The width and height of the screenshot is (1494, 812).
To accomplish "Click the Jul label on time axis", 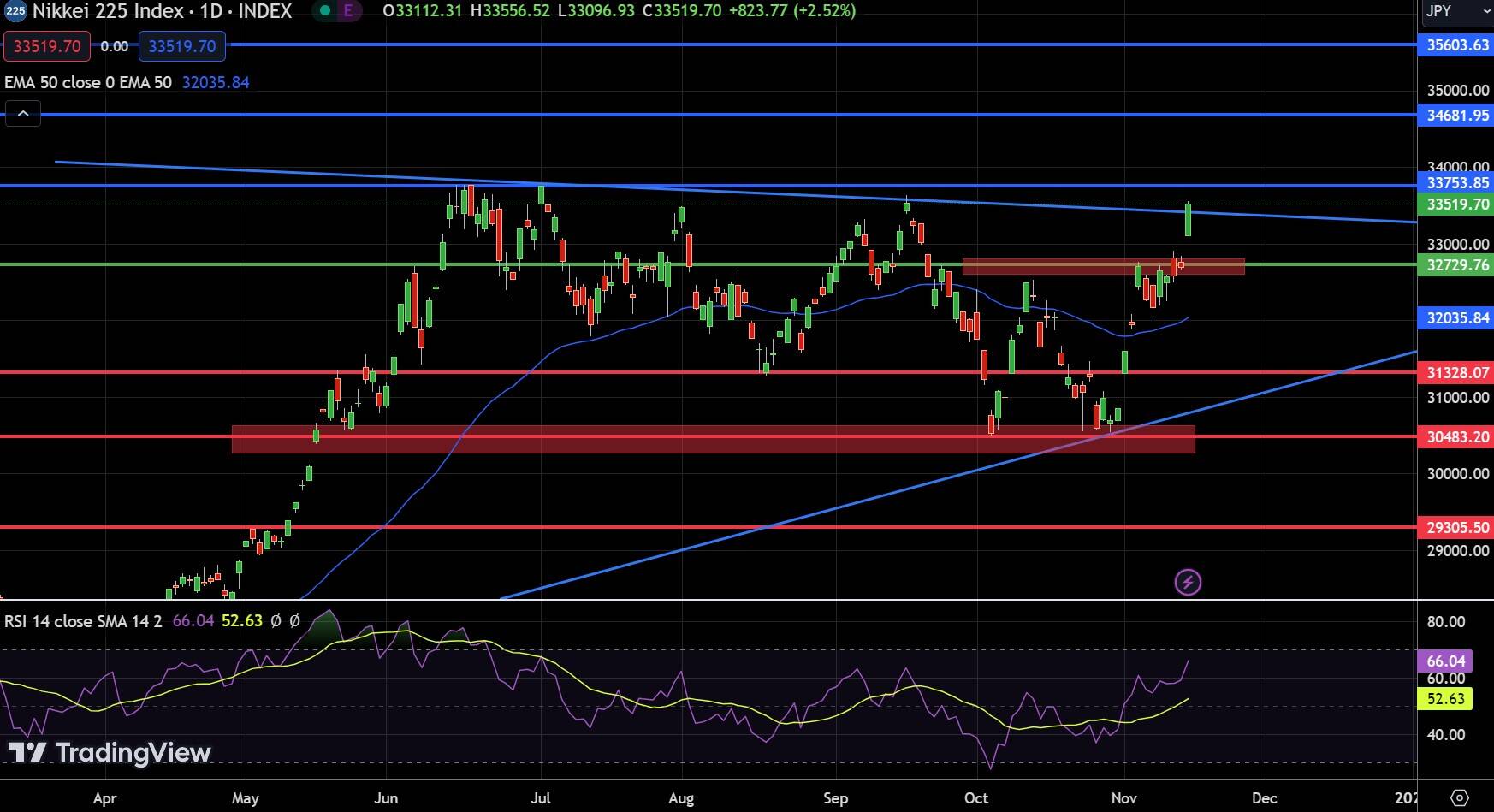I will [x=540, y=798].
